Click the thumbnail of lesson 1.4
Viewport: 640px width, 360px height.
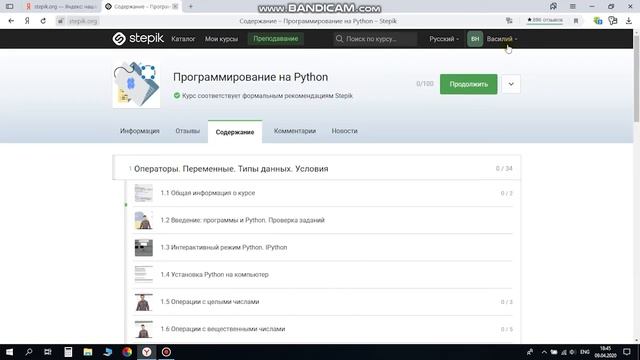pyautogui.click(x=144, y=275)
